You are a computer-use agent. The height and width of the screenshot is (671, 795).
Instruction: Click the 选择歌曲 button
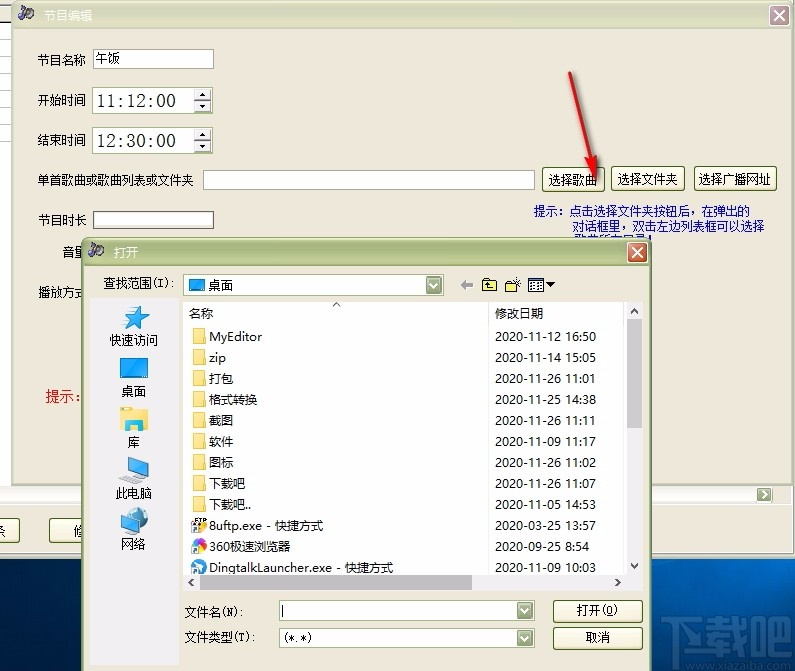[573, 179]
